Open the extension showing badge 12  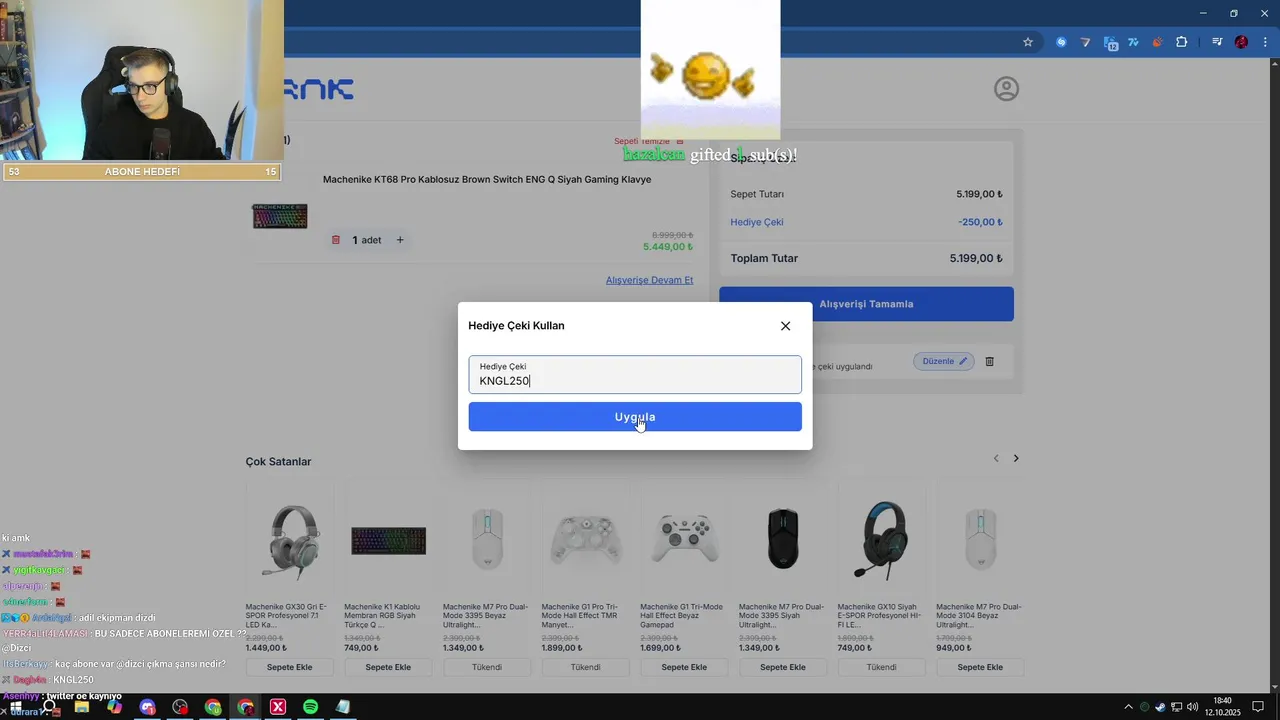[x=1110, y=42]
